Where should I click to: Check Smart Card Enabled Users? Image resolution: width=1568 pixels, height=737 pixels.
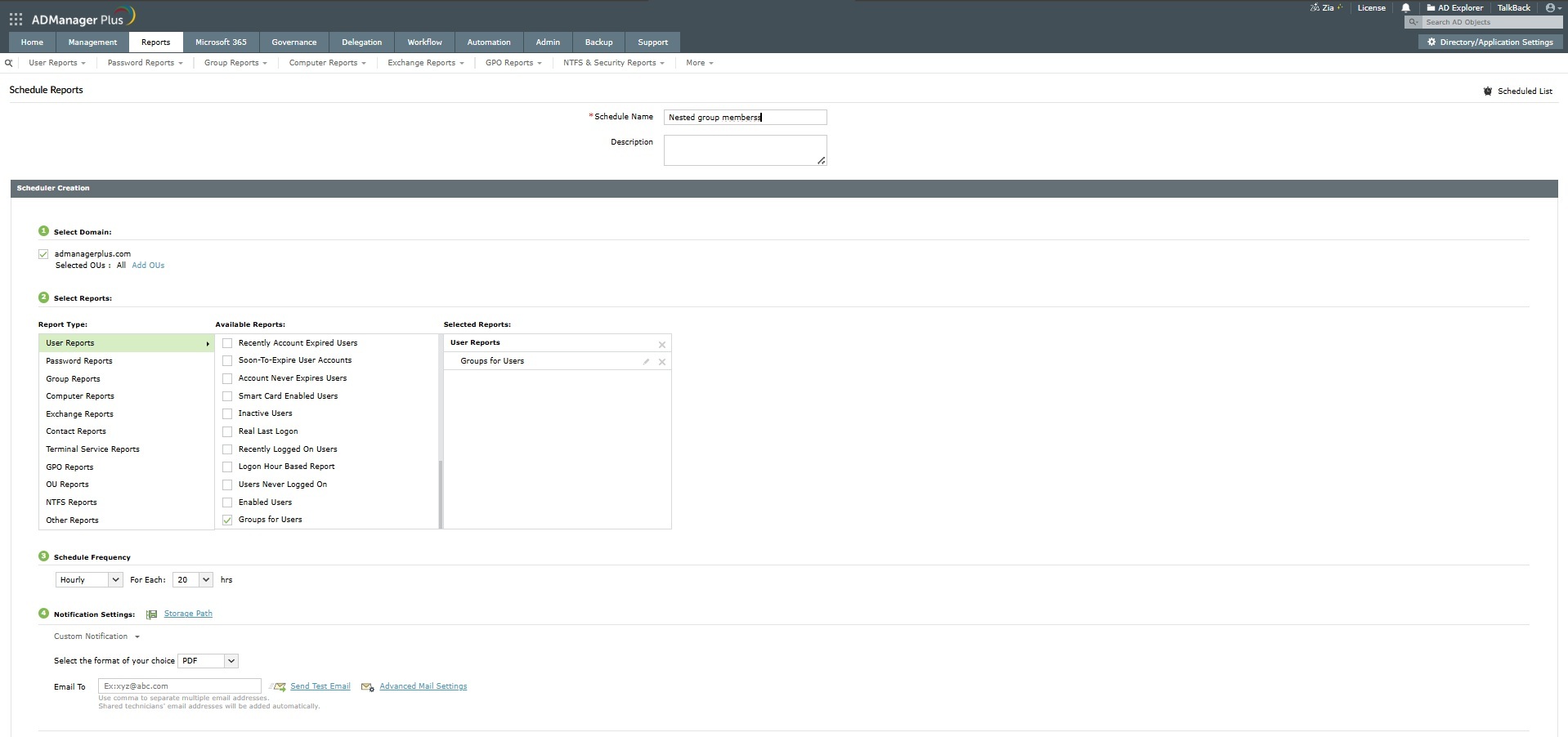226,396
